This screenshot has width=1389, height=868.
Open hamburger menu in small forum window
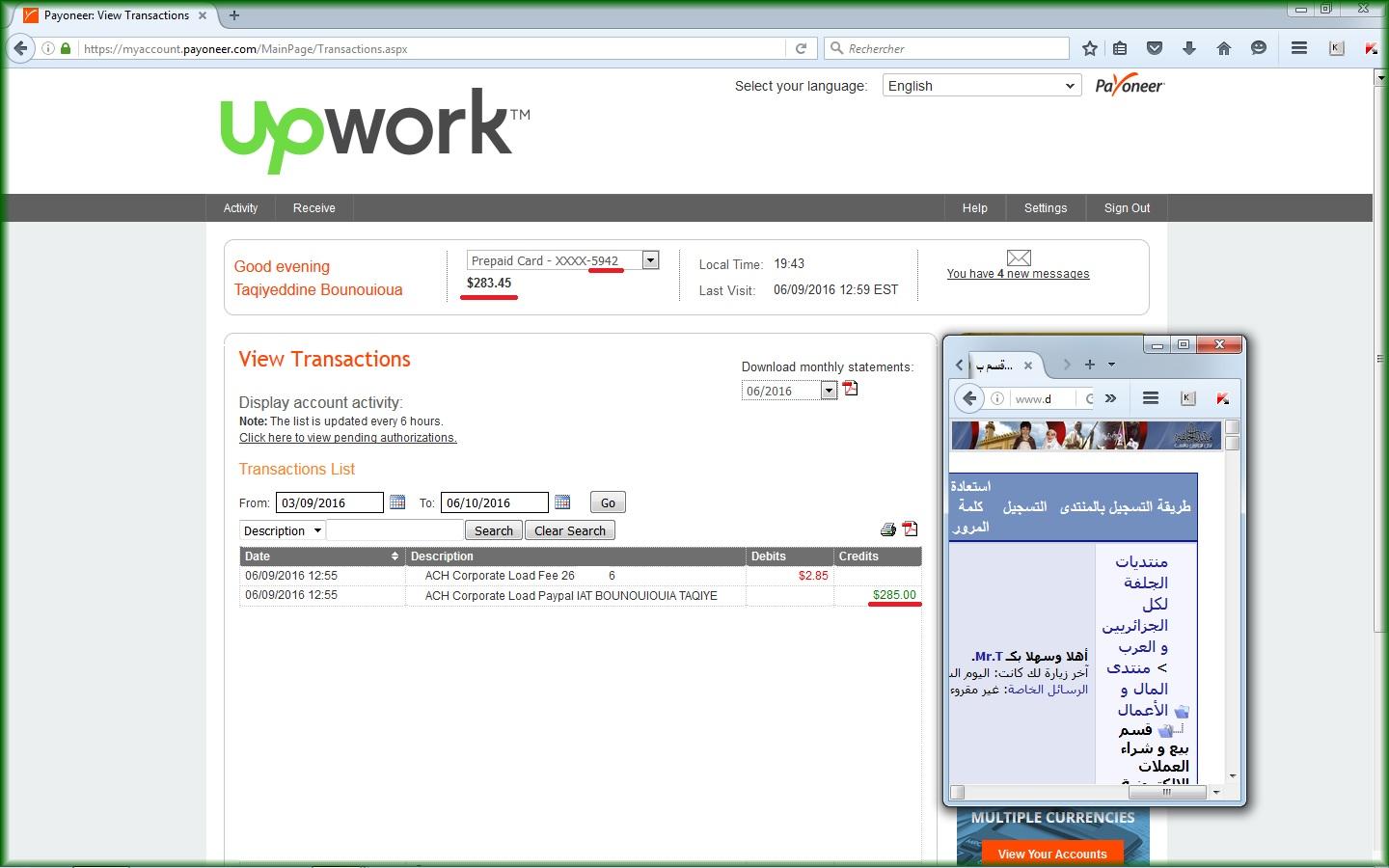point(1150,398)
